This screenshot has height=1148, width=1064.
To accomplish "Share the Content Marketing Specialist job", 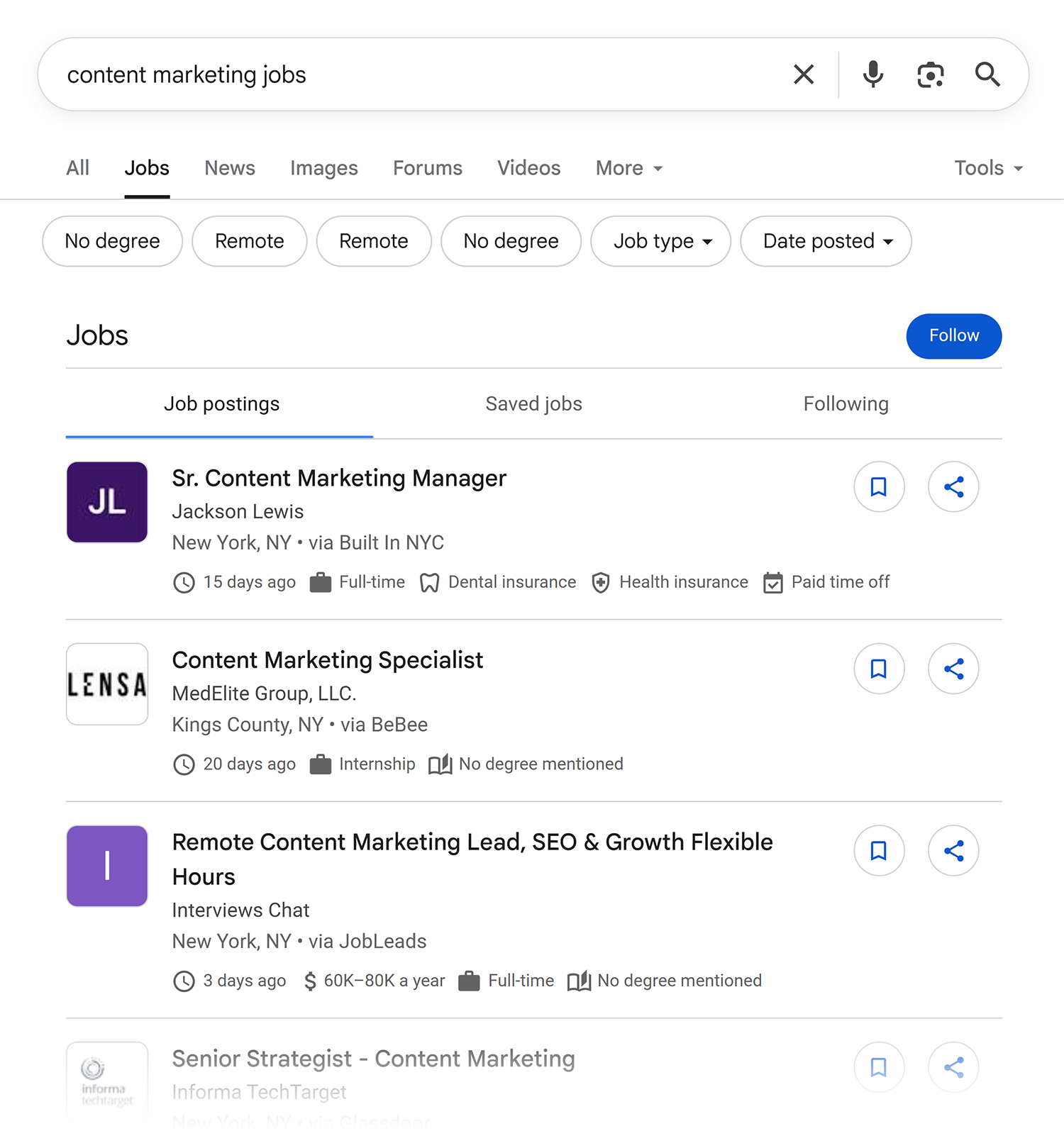I will (953, 669).
